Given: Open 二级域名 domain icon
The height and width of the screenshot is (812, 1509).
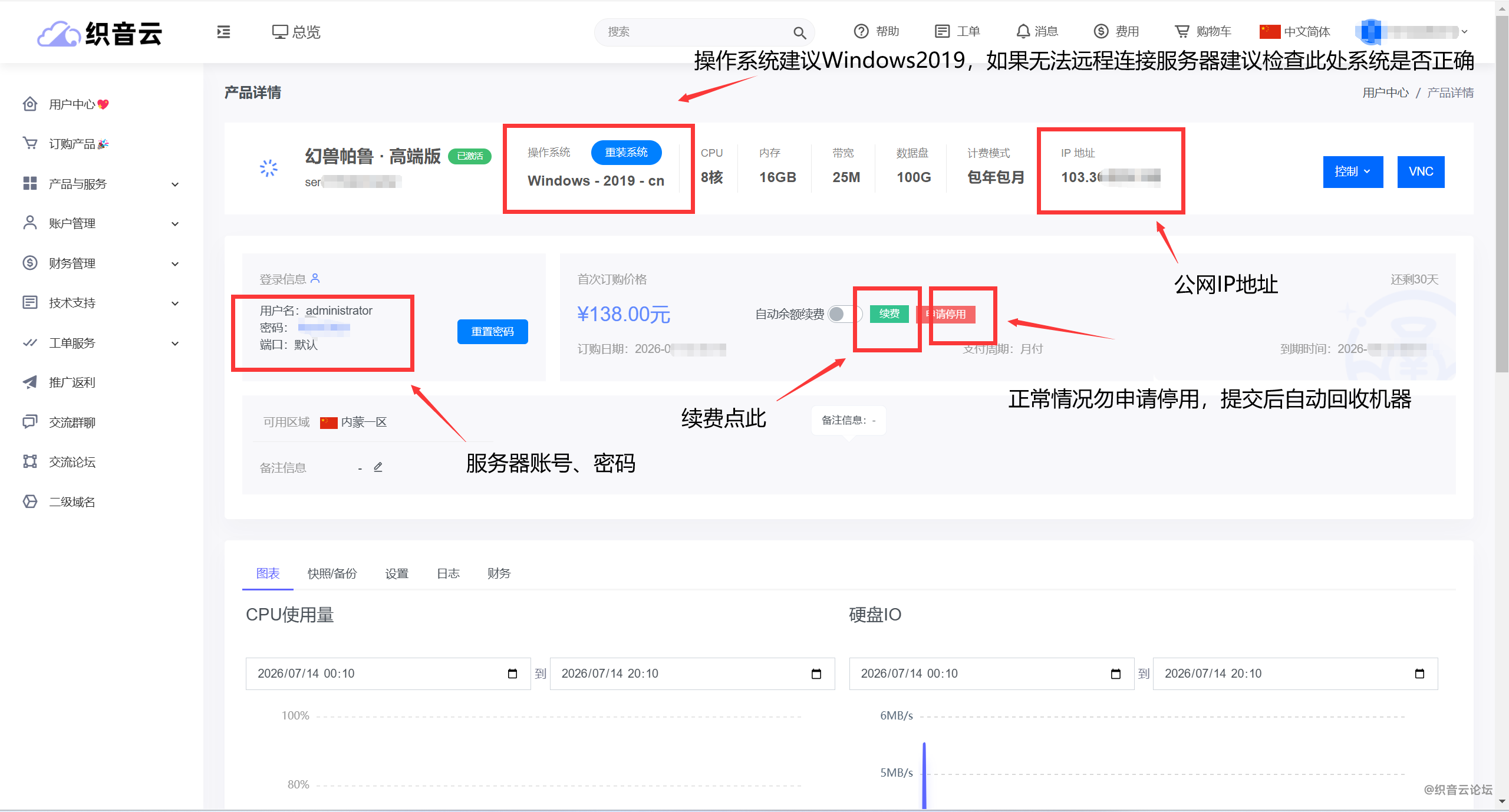Looking at the screenshot, I should point(30,501).
